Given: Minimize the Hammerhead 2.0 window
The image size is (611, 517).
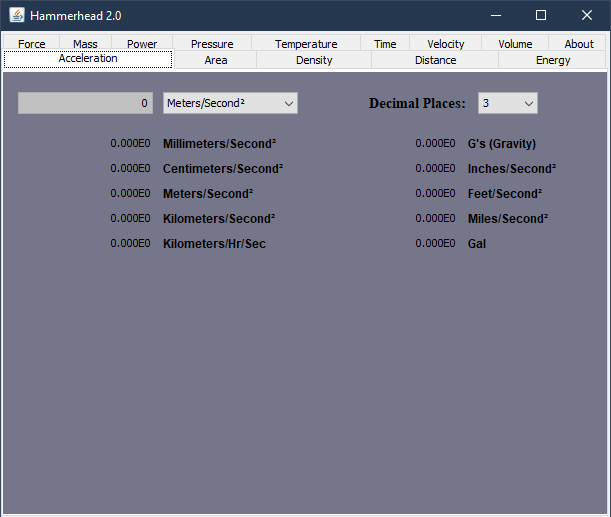Looking at the screenshot, I should (496, 16).
